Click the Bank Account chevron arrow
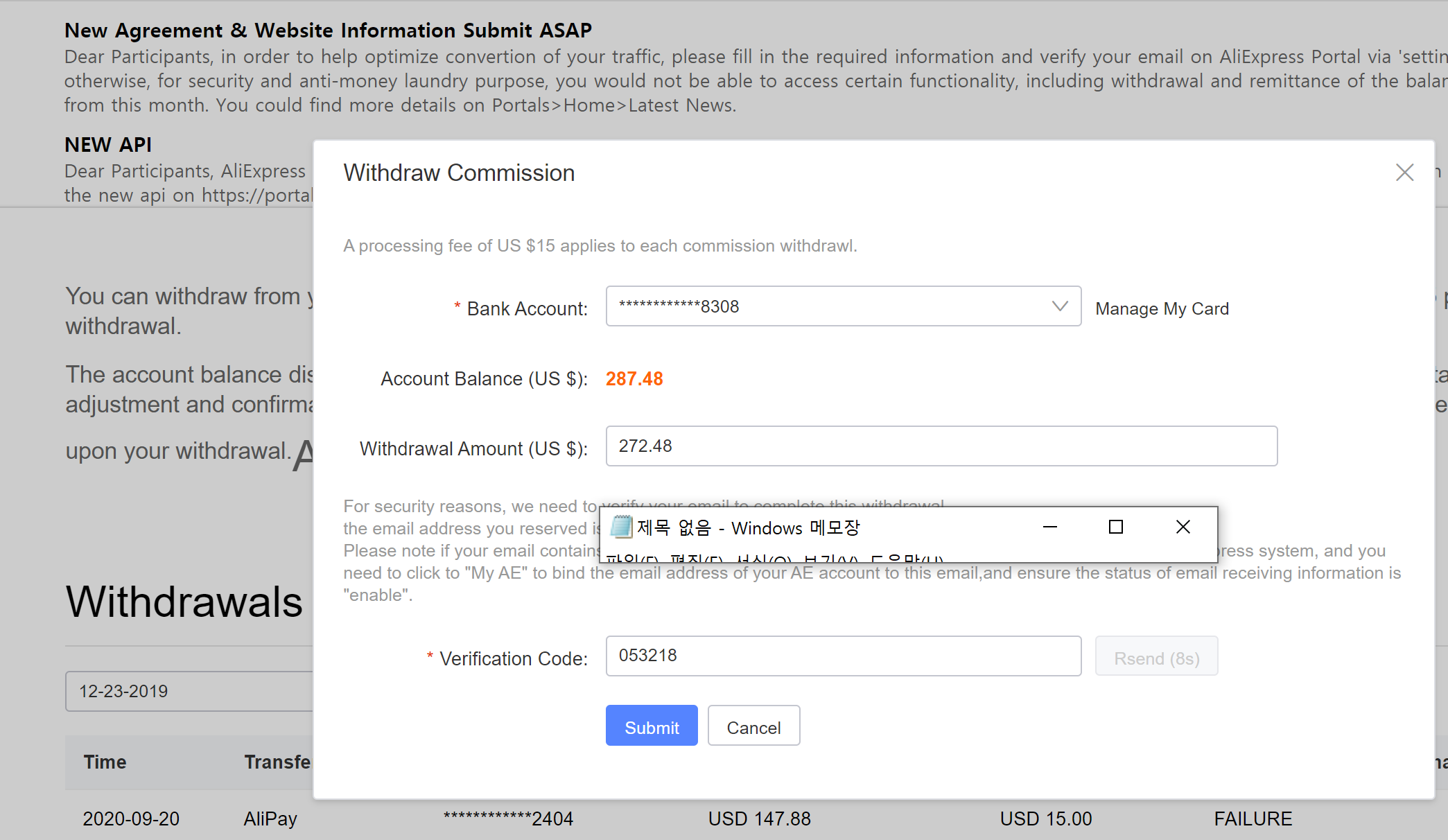The image size is (1448, 840). [1059, 306]
